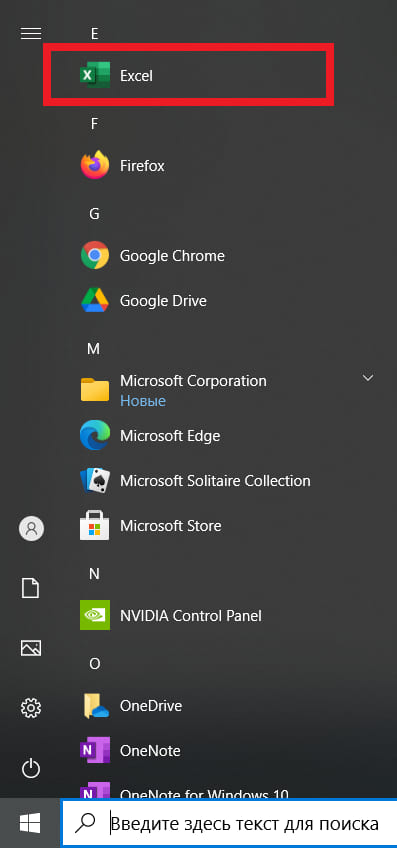This screenshot has height=848, width=397.
Task: Open Settings via the gear icon
Action: (31, 707)
